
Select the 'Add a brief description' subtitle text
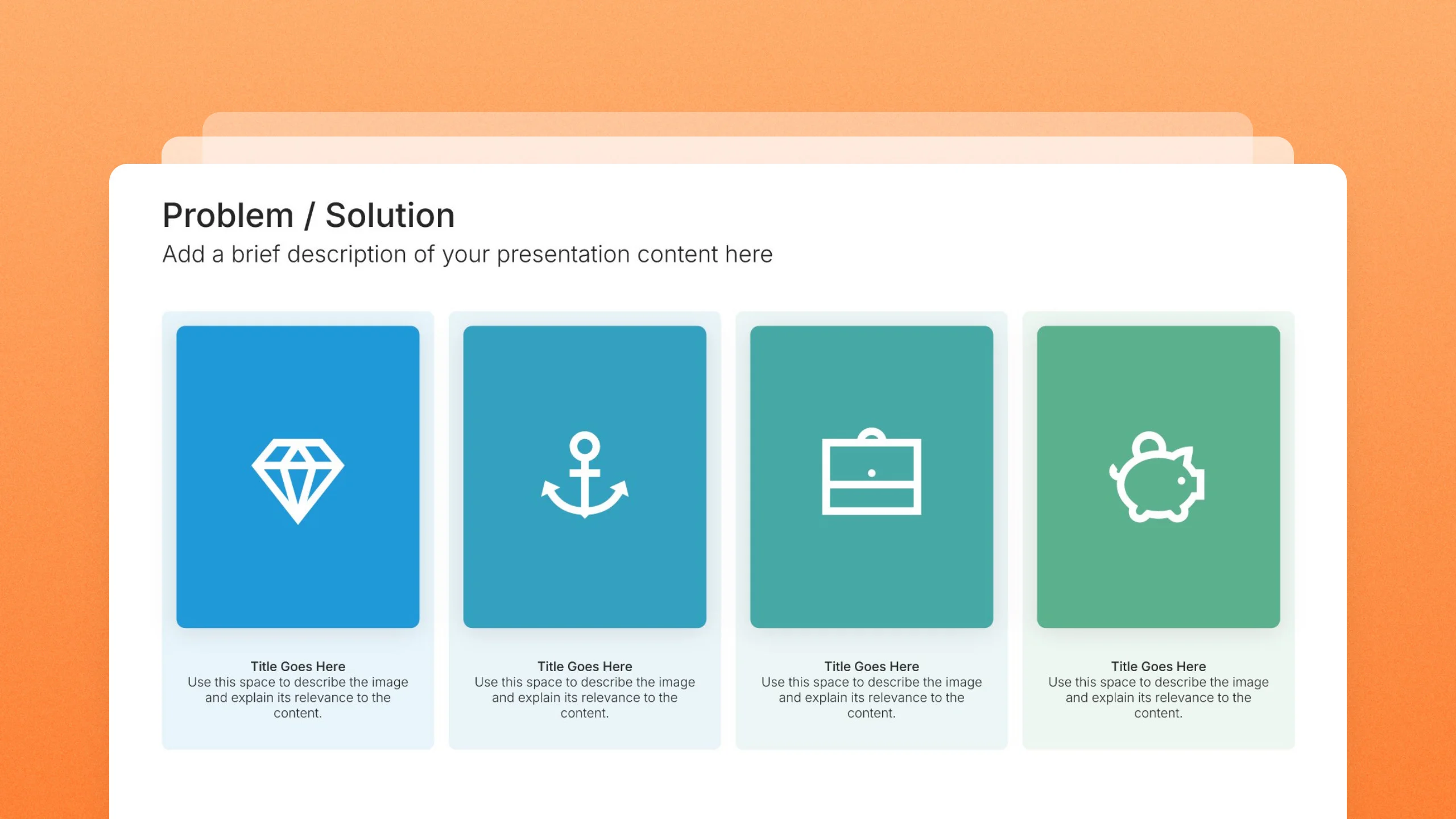(x=468, y=254)
